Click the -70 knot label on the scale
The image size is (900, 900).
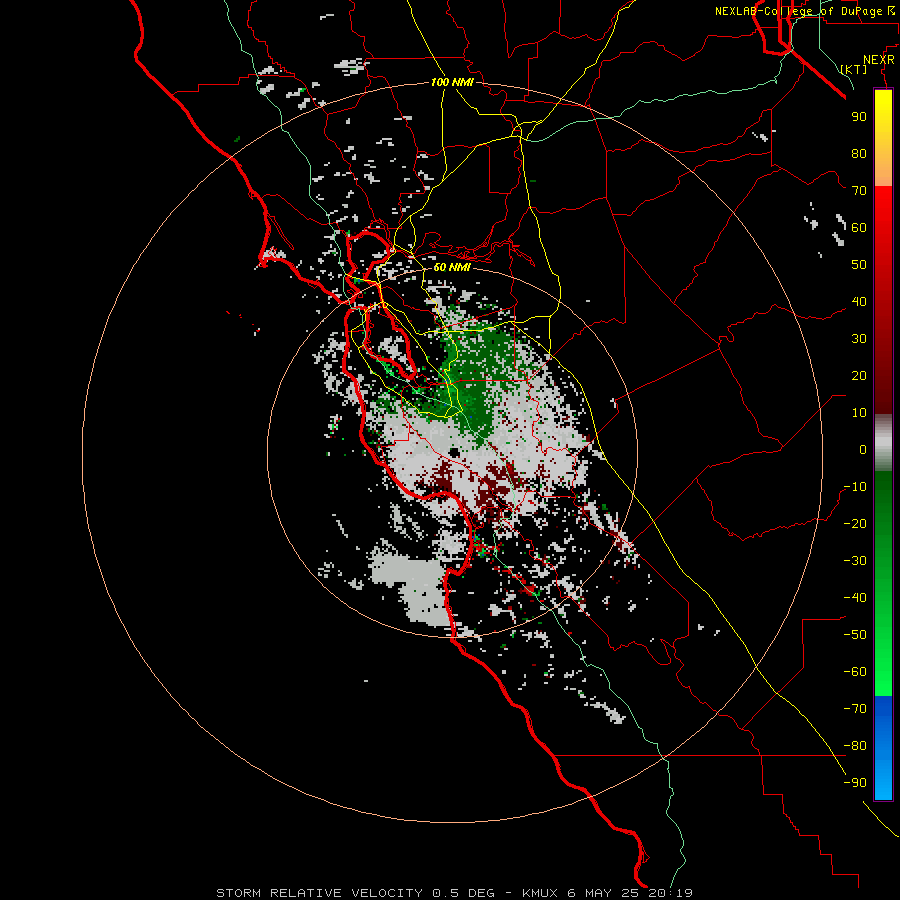(x=855, y=709)
